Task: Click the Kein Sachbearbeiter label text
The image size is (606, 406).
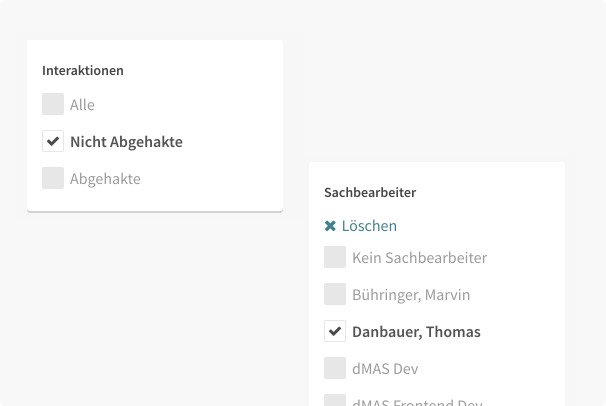Action: (x=420, y=258)
